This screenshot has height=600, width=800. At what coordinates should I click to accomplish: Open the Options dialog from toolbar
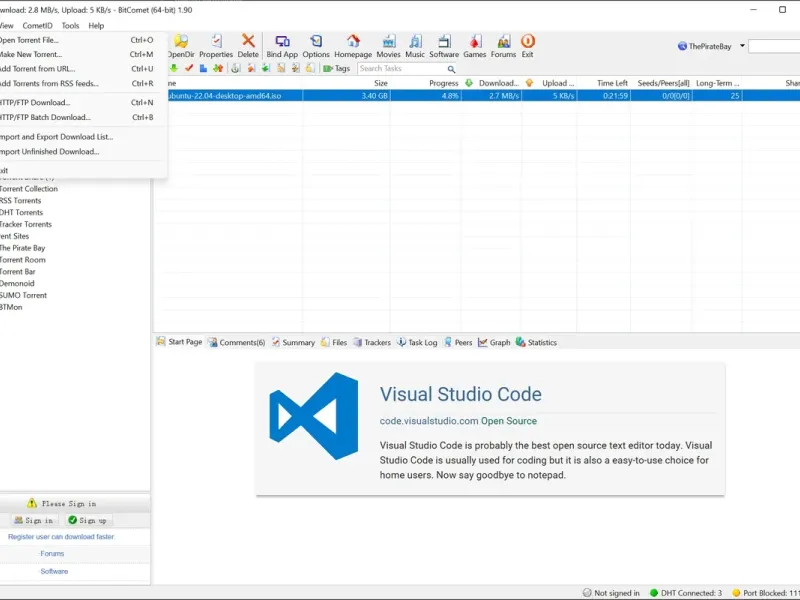click(x=316, y=46)
